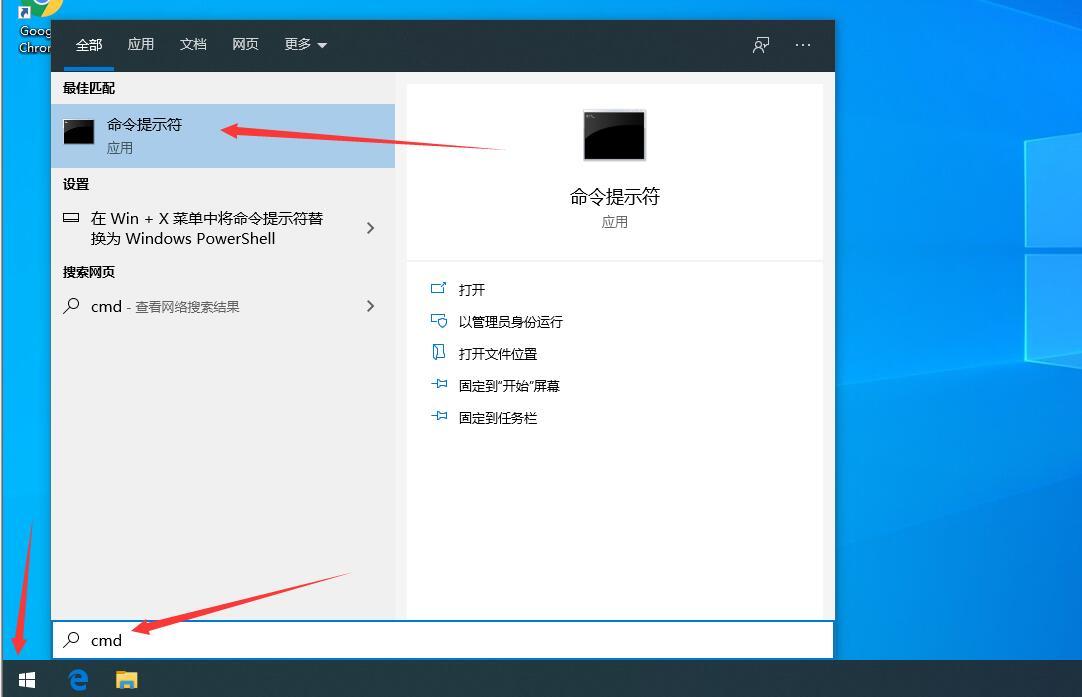Click the pin icon beside 固定到"开始"屏幕
This screenshot has height=697, width=1082.
point(439,384)
